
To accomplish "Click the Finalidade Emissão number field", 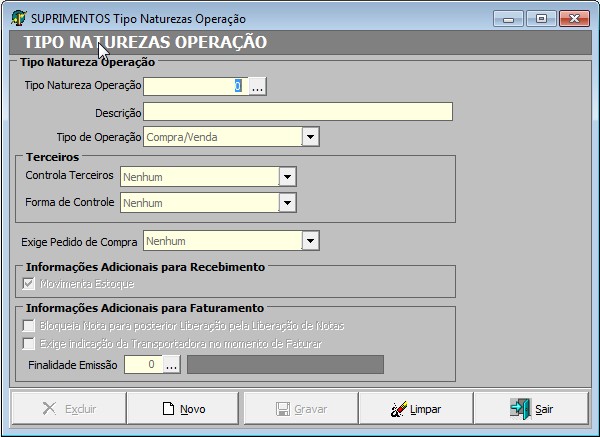I will click(x=142, y=365).
